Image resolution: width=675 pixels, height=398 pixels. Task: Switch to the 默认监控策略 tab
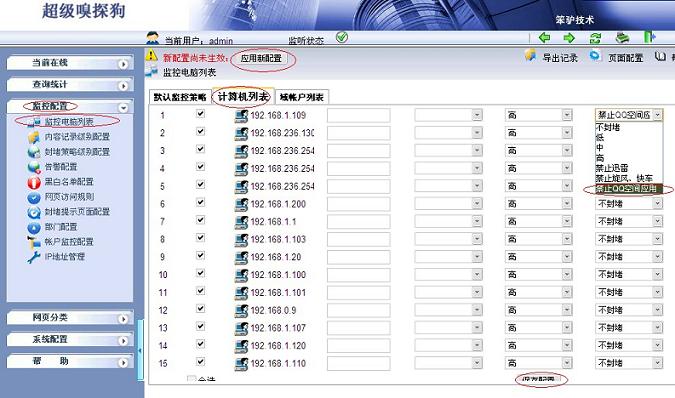pyautogui.click(x=180, y=98)
